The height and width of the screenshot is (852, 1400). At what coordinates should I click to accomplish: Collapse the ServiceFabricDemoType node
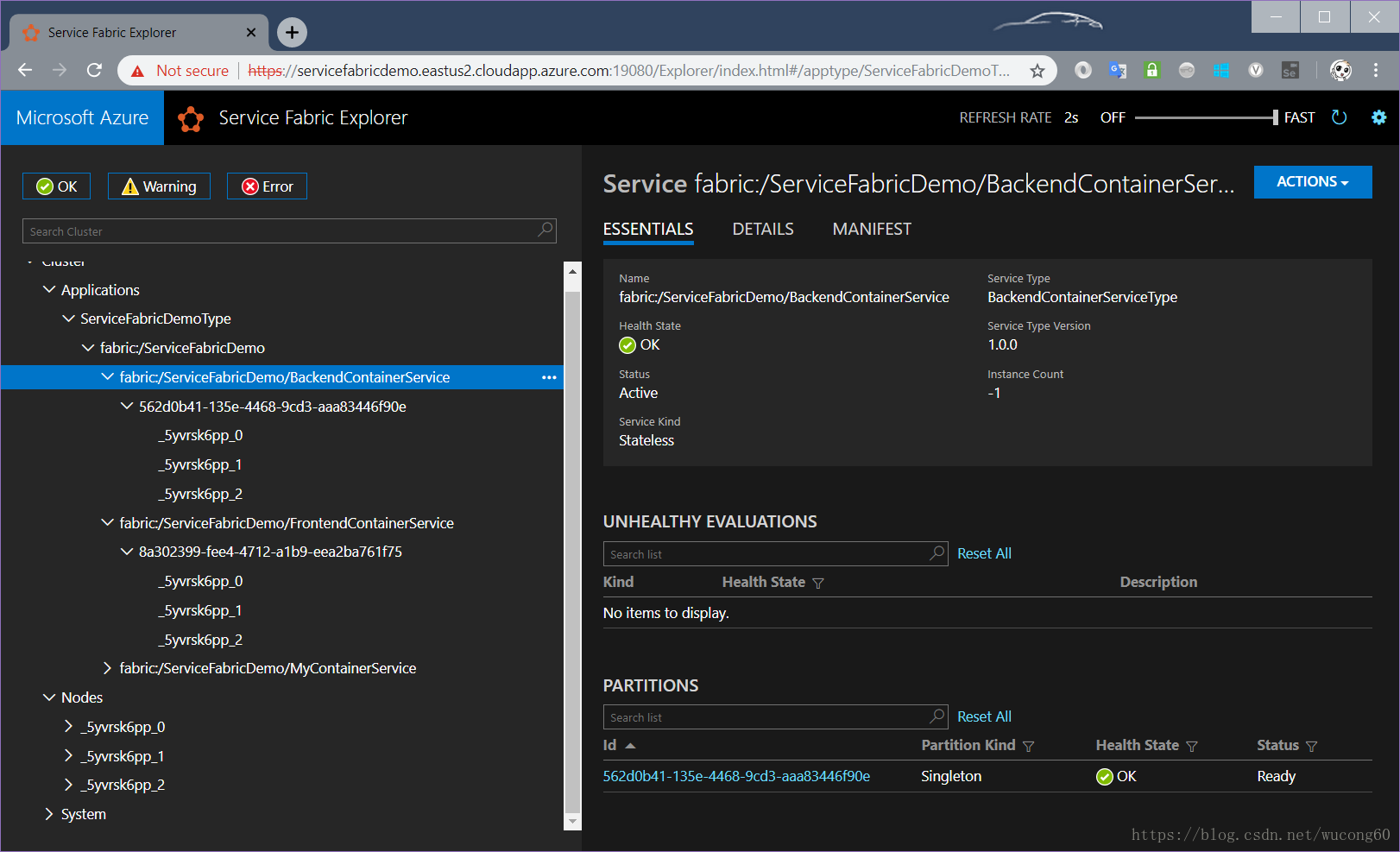68,319
